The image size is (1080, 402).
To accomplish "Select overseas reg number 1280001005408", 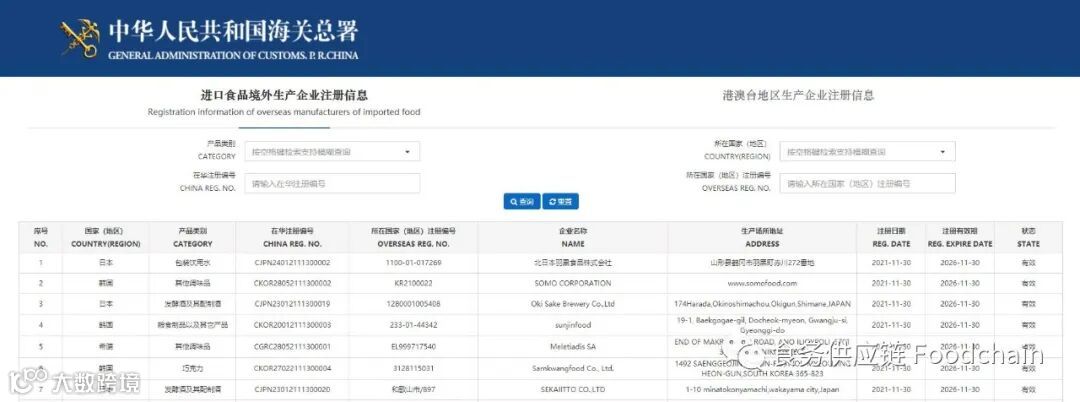I will point(413,304).
